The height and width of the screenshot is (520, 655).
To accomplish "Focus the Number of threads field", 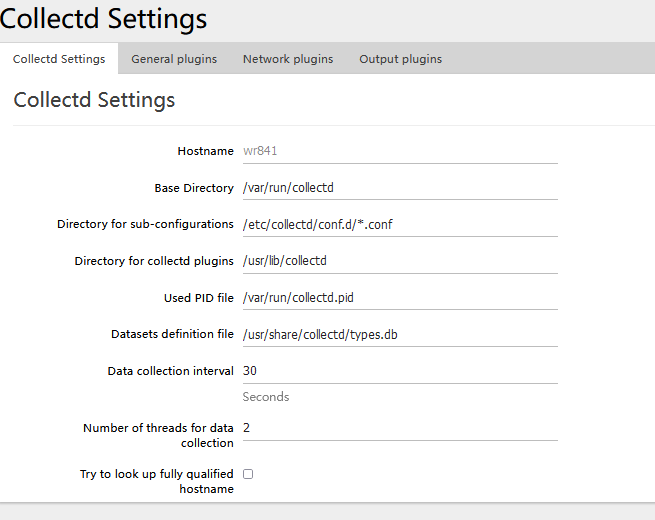I will (400, 428).
